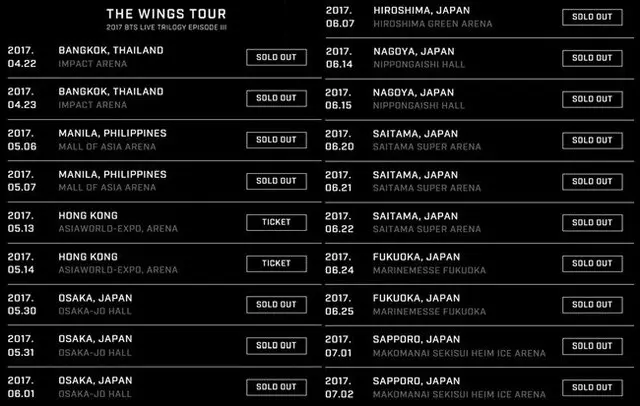Click SOLD OUT for Osaka 05.31

tap(276, 346)
